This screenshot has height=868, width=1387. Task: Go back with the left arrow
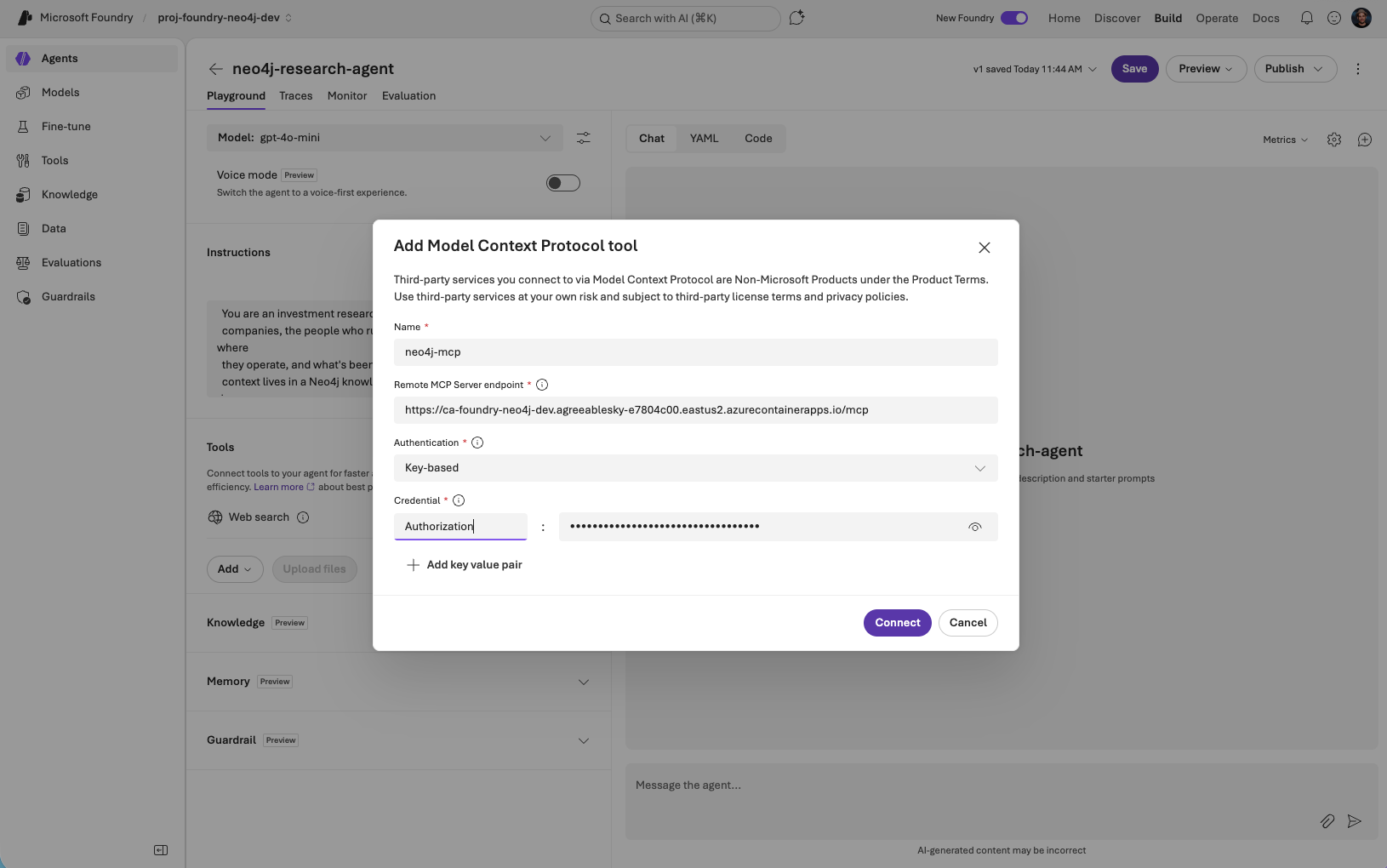(x=216, y=69)
